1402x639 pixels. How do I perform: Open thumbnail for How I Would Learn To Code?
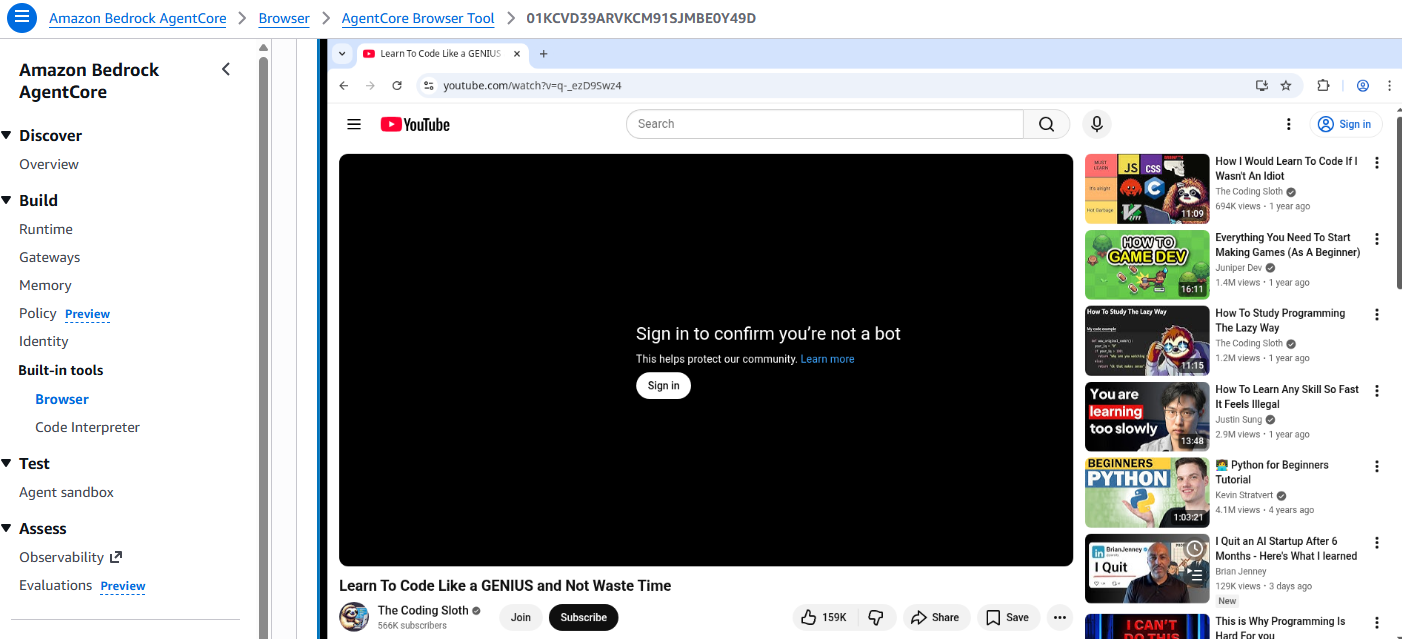point(1147,189)
